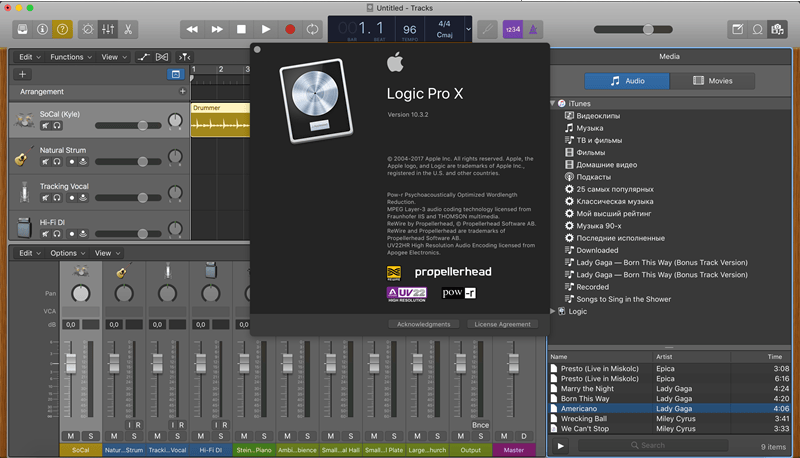
Task: Select Wrecking Ball song row
Action: 669,419
